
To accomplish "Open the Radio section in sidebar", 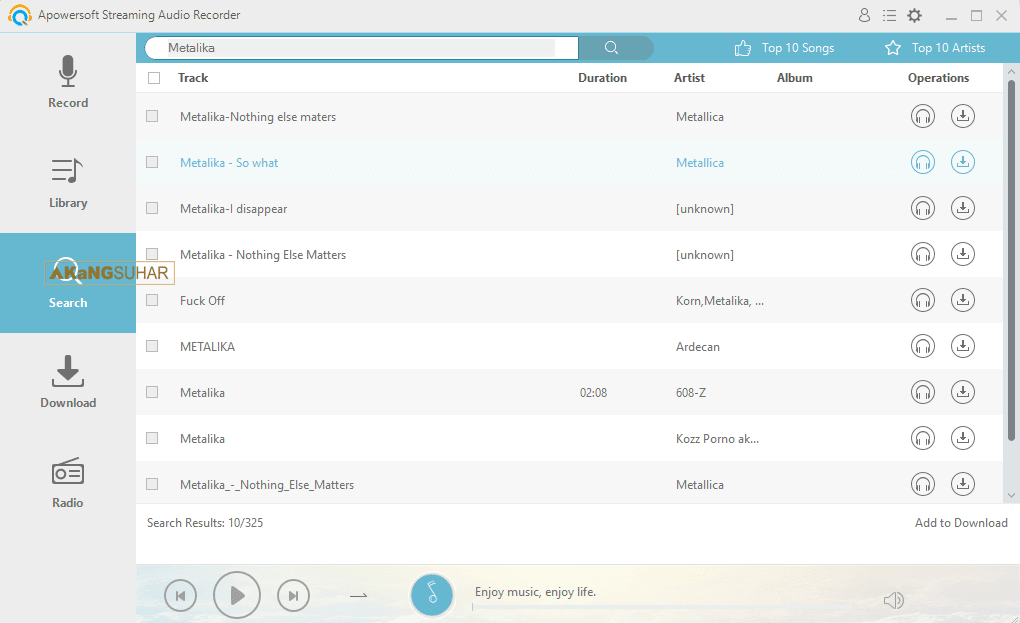I will pyautogui.click(x=68, y=483).
